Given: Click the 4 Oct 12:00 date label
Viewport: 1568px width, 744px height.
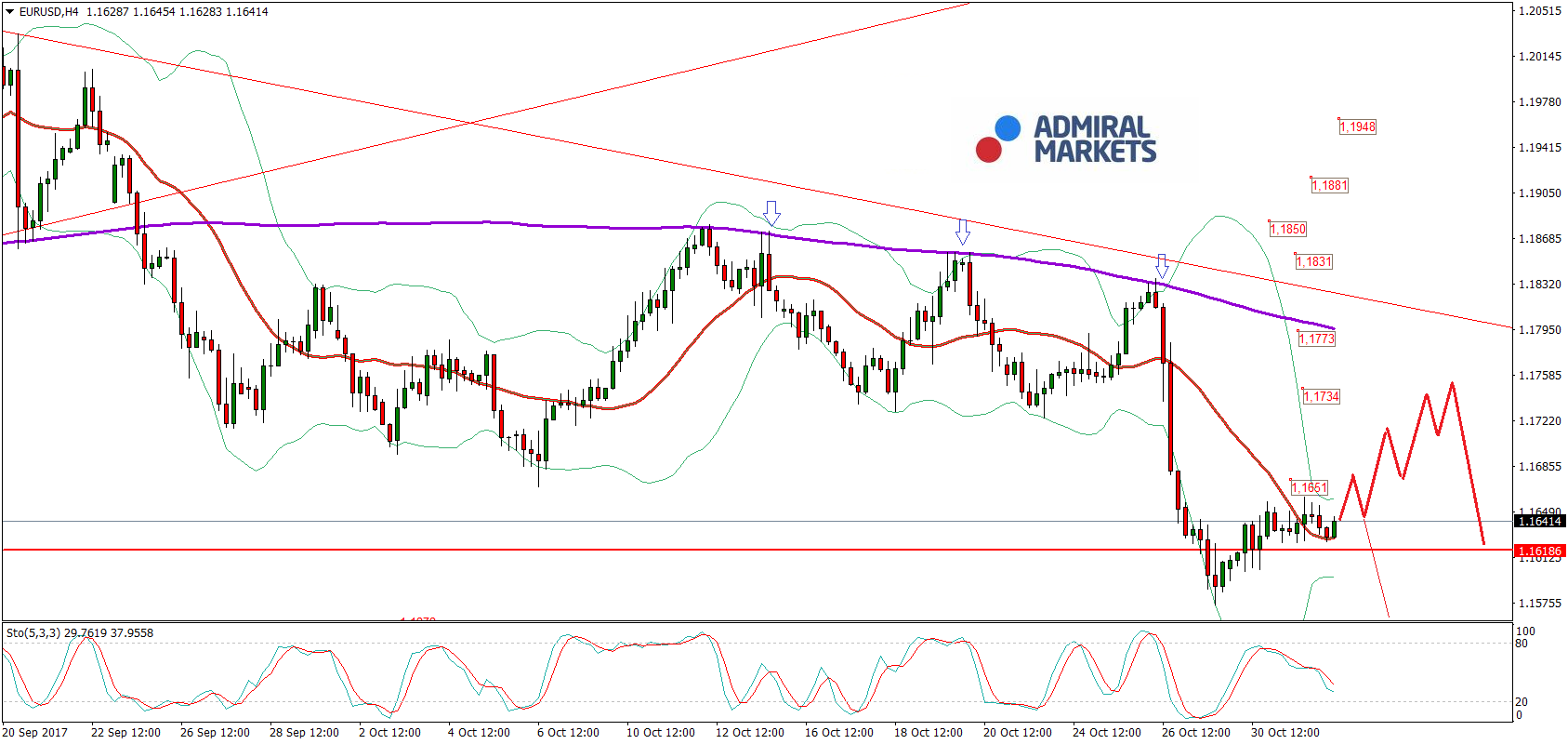Looking at the screenshot, I should click(x=479, y=733).
